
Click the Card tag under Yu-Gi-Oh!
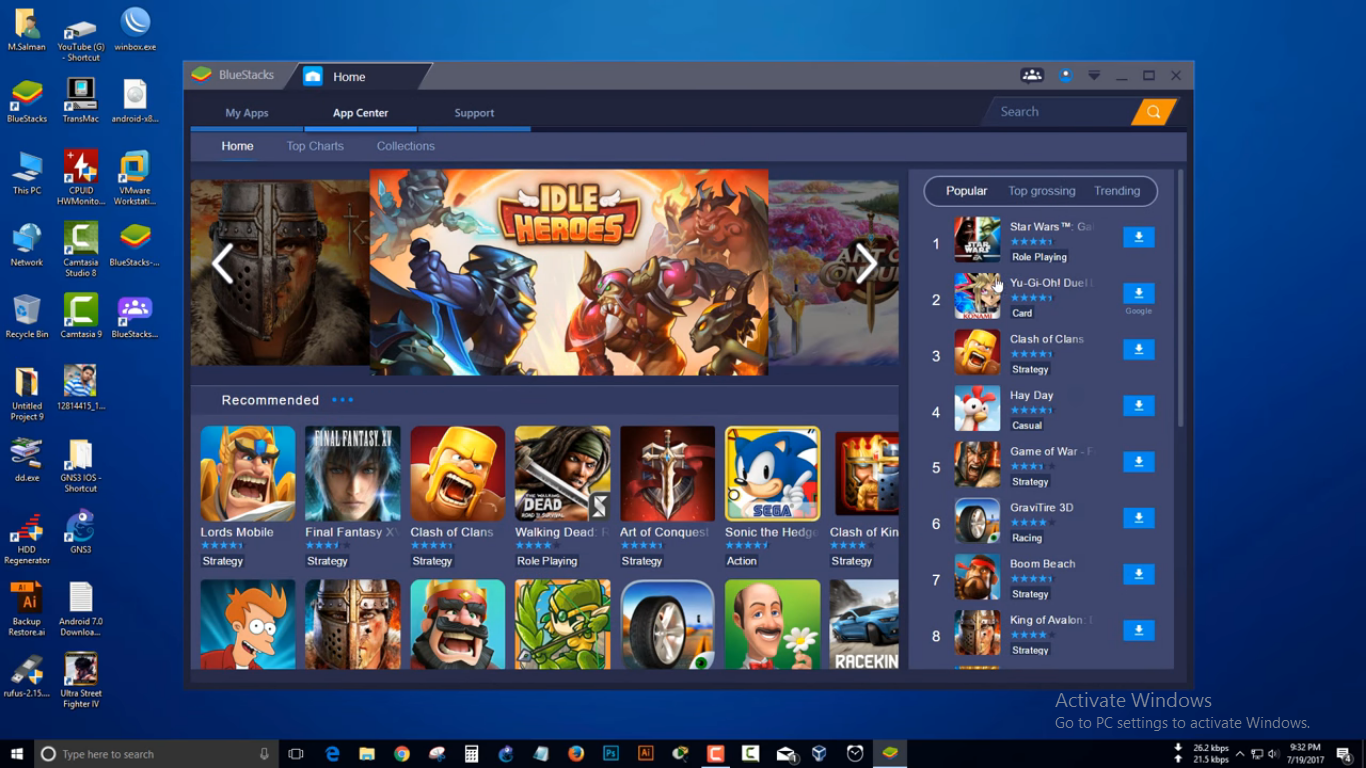click(1022, 313)
